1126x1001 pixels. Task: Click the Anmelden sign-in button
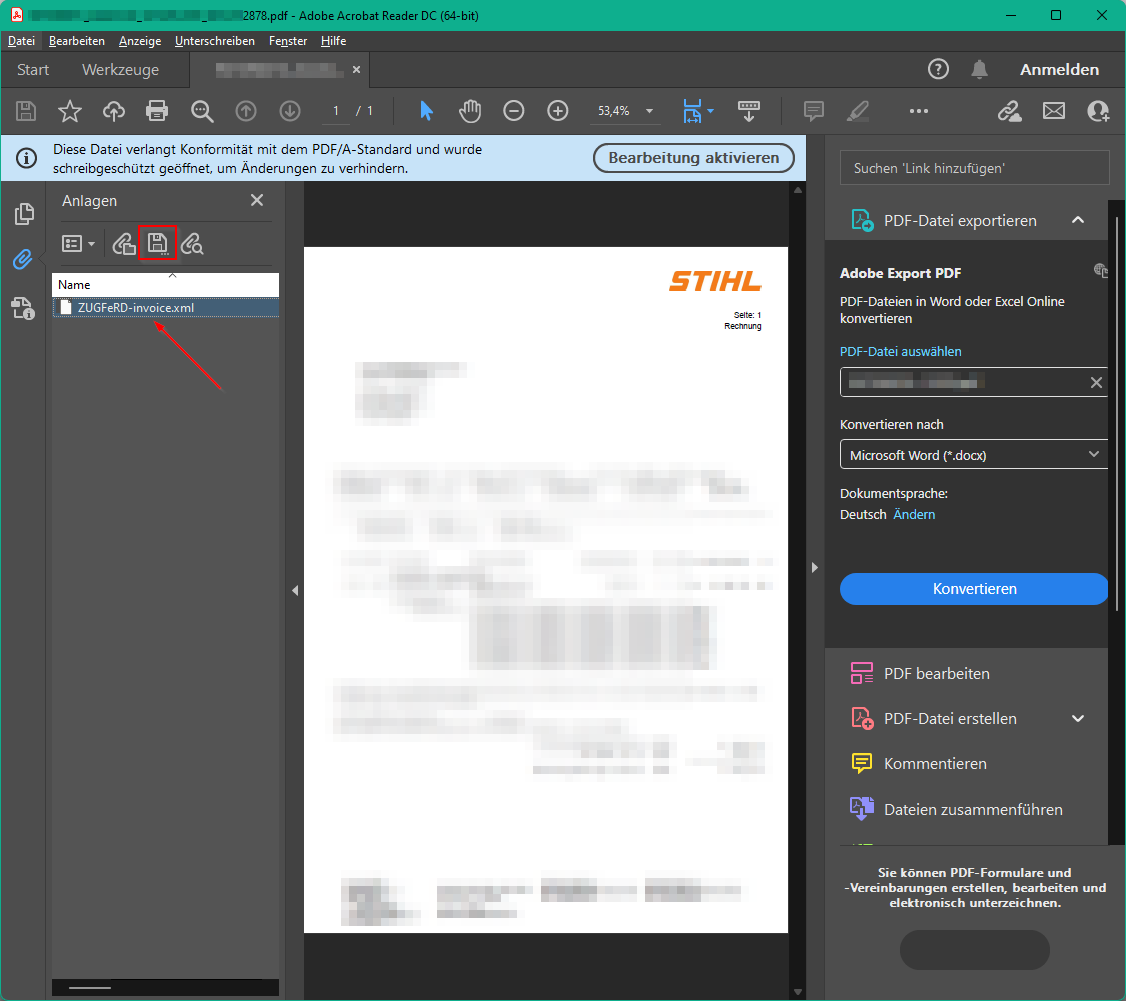coord(1059,70)
